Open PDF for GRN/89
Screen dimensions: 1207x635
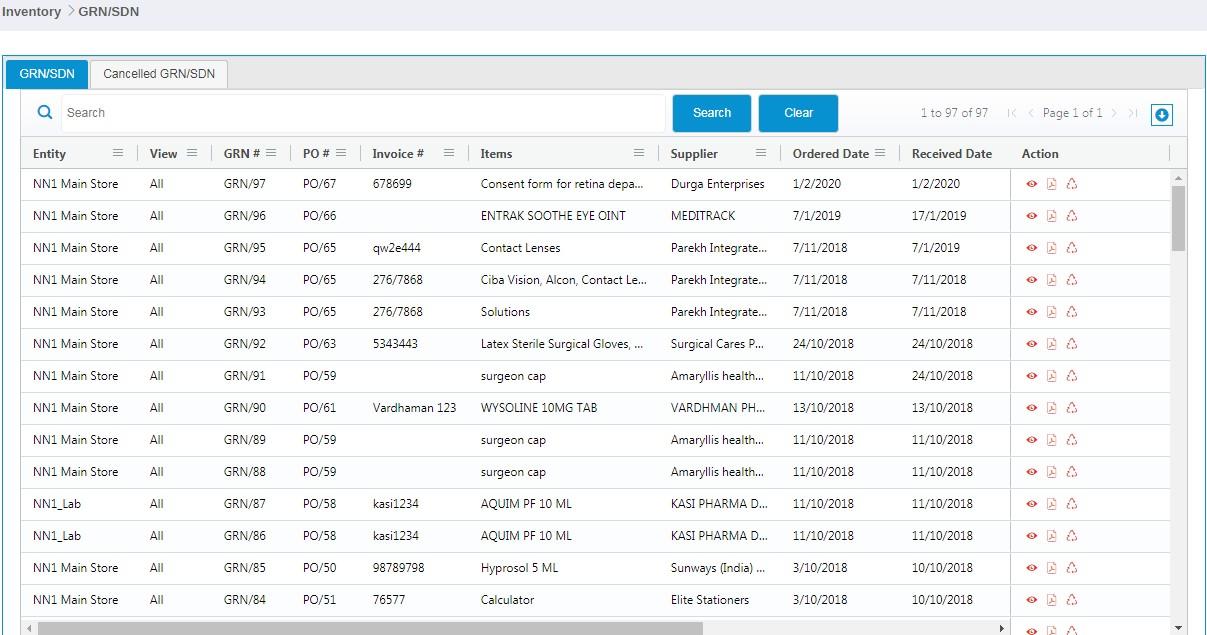pyautogui.click(x=1052, y=440)
